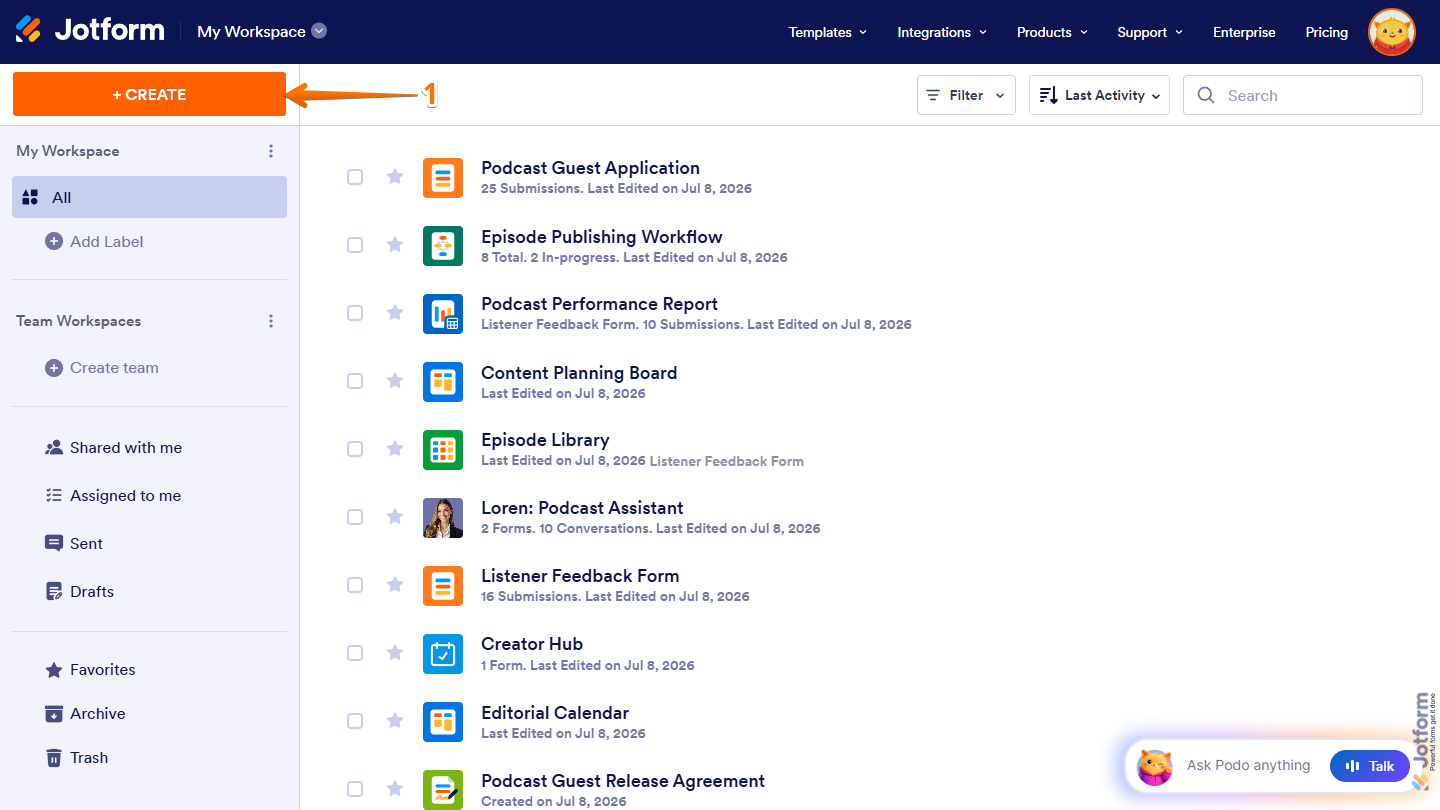The height and width of the screenshot is (810, 1440).
Task: Click Podcast Guest Application form icon
Action: (443, 178)
